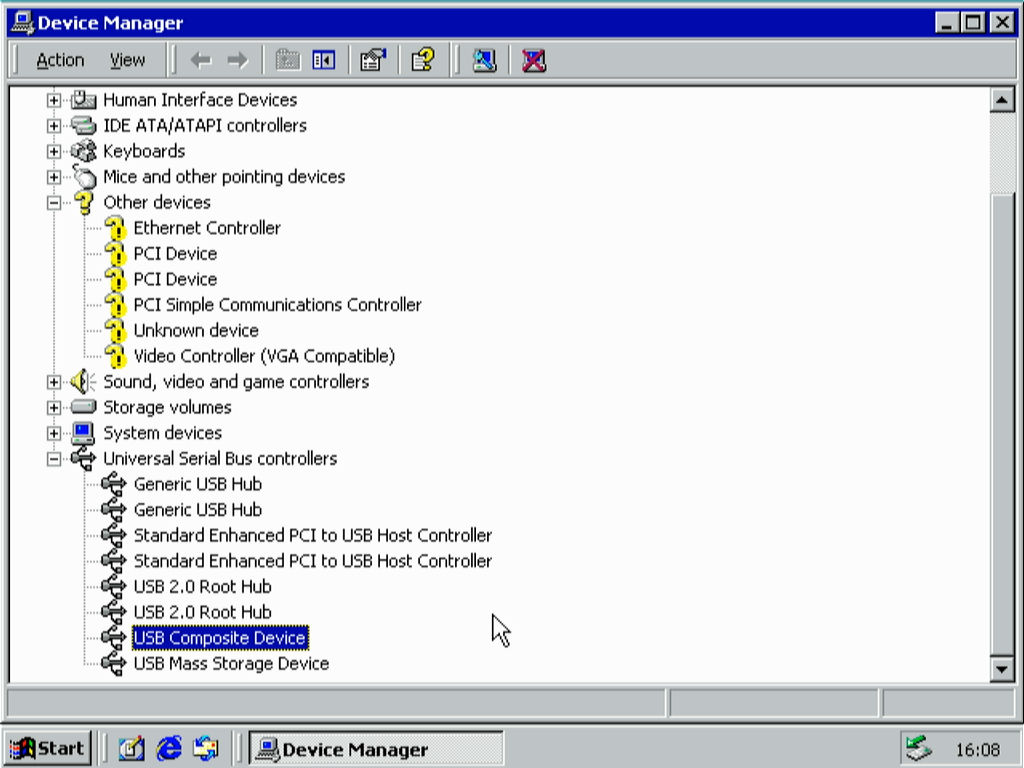Viewport: 1024px width, 768px height.
Task: Open the Action menu
Action: (60, 61)
